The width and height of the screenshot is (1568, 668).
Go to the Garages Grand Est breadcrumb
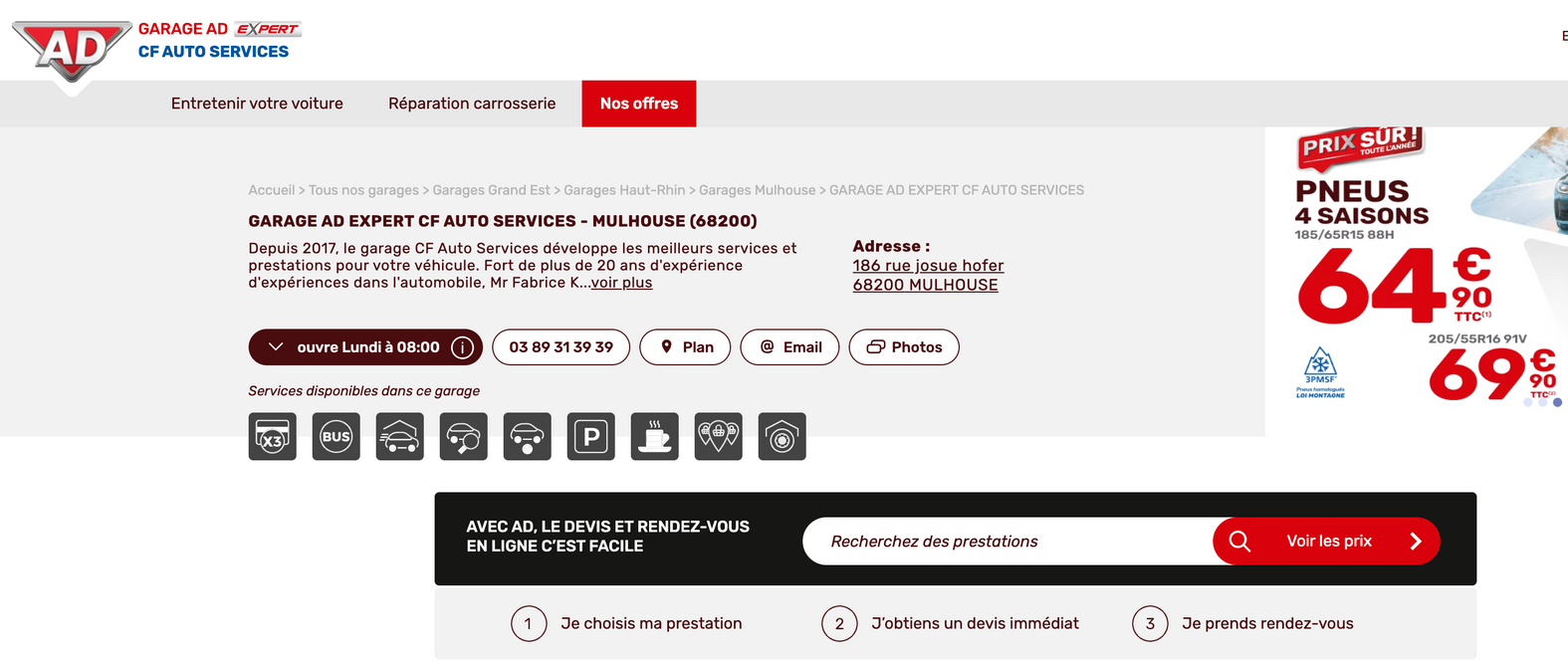pos(491,190)
